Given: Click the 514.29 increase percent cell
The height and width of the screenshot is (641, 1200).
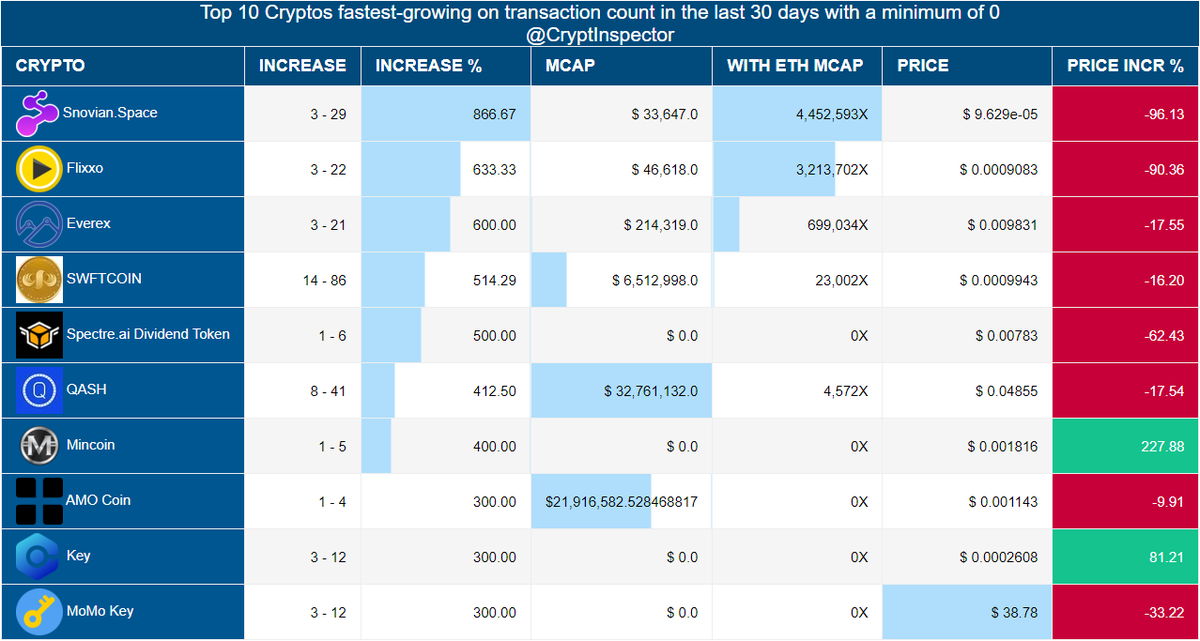Looking at the screenshot, I should pos(446,280).
